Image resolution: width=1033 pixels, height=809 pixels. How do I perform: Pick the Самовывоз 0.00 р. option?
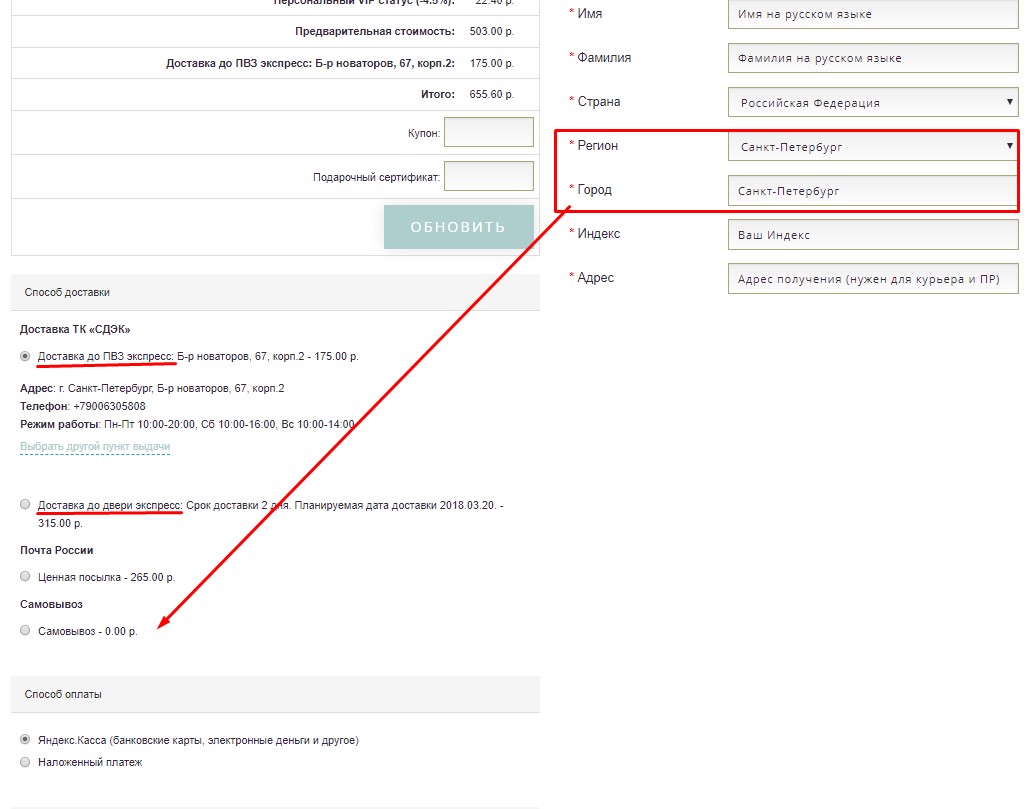25,630
